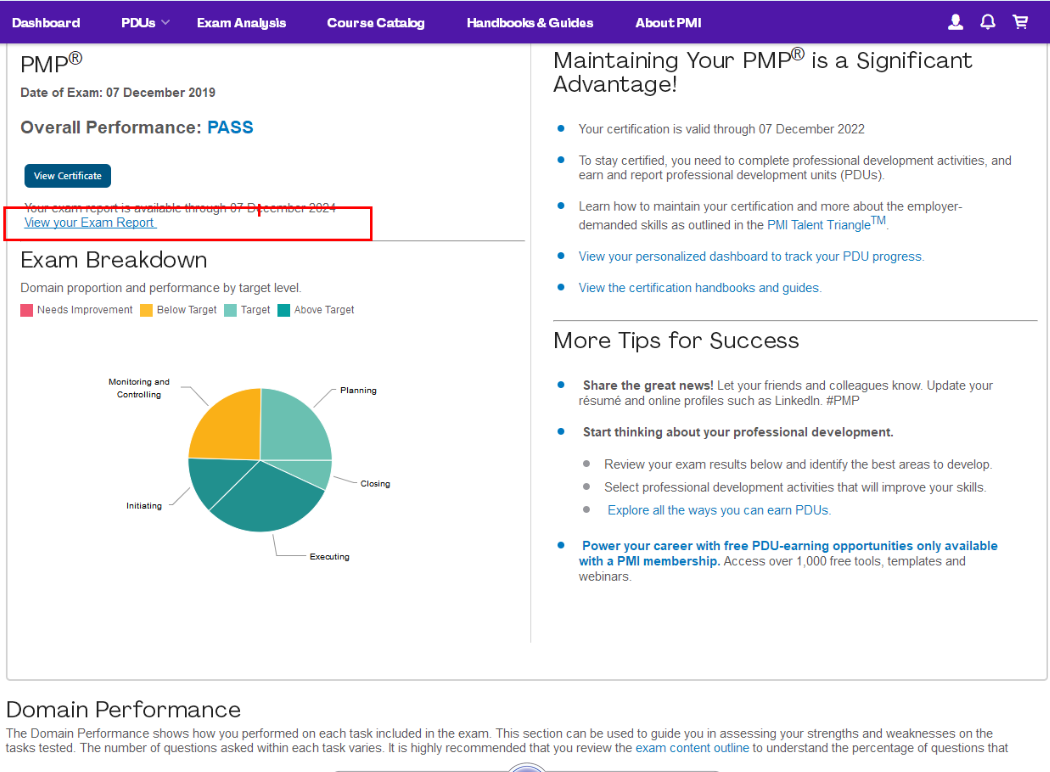The width and height of the screenshot is (1050, 772).
Task: Expand the PDUs dropdown menu
Action: 145,22
